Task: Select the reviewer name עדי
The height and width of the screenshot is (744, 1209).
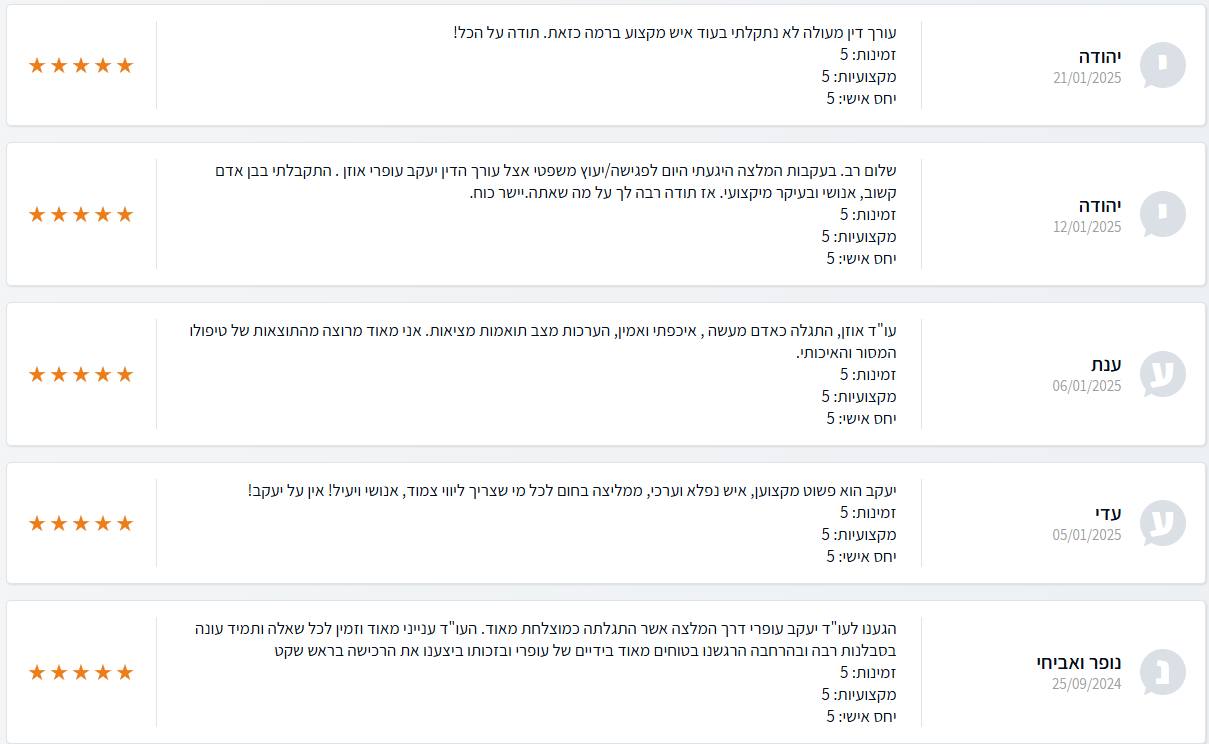Action: click(1108, 513)
